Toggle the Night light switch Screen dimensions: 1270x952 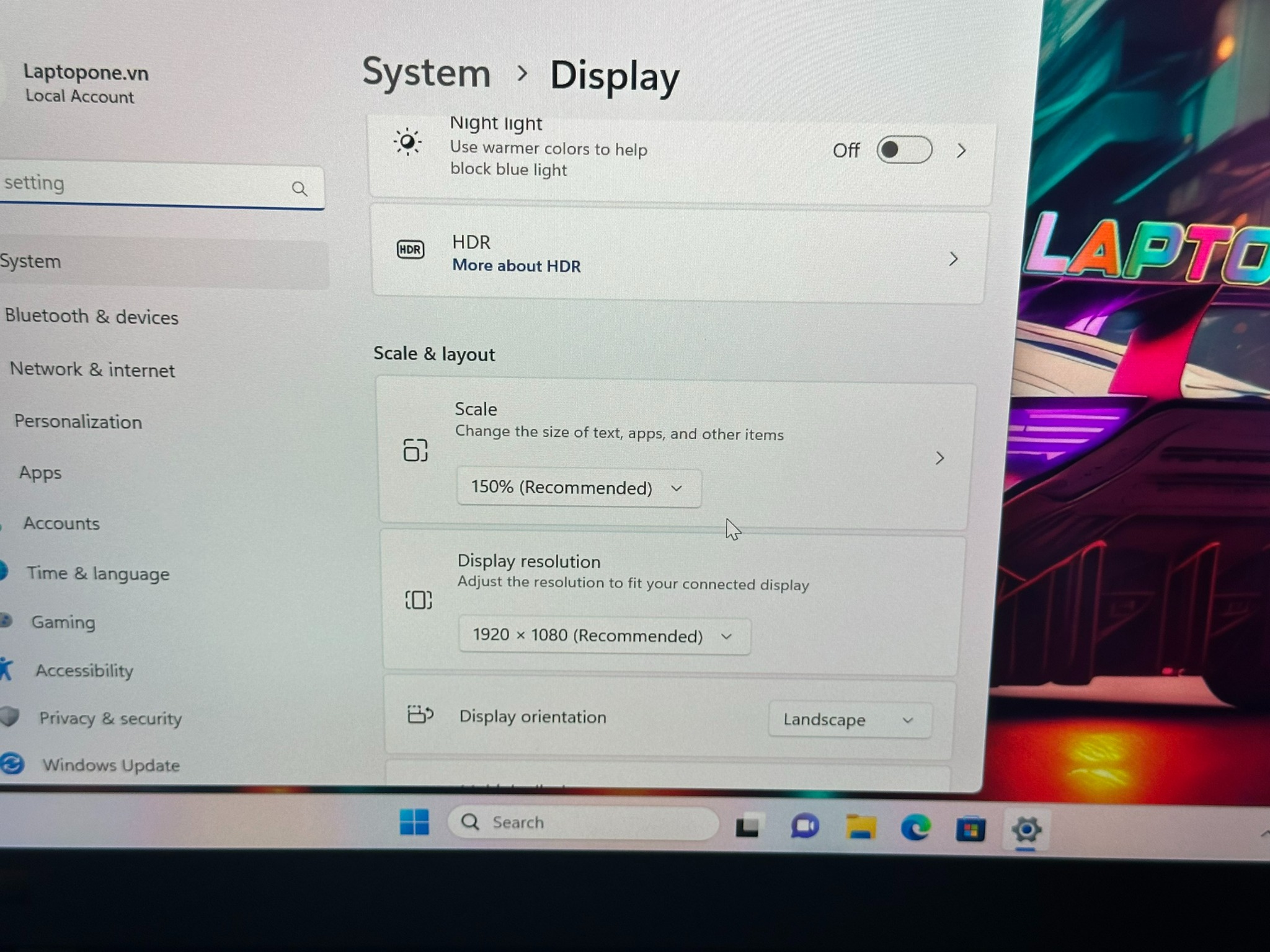coord(904,150)
